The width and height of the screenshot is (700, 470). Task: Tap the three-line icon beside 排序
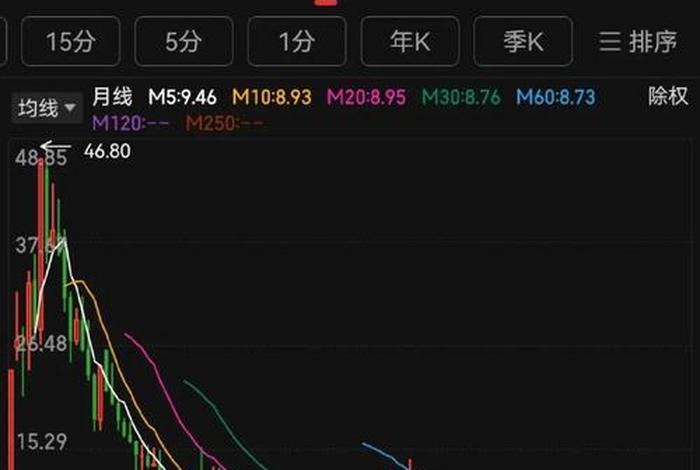click(610, 42)
